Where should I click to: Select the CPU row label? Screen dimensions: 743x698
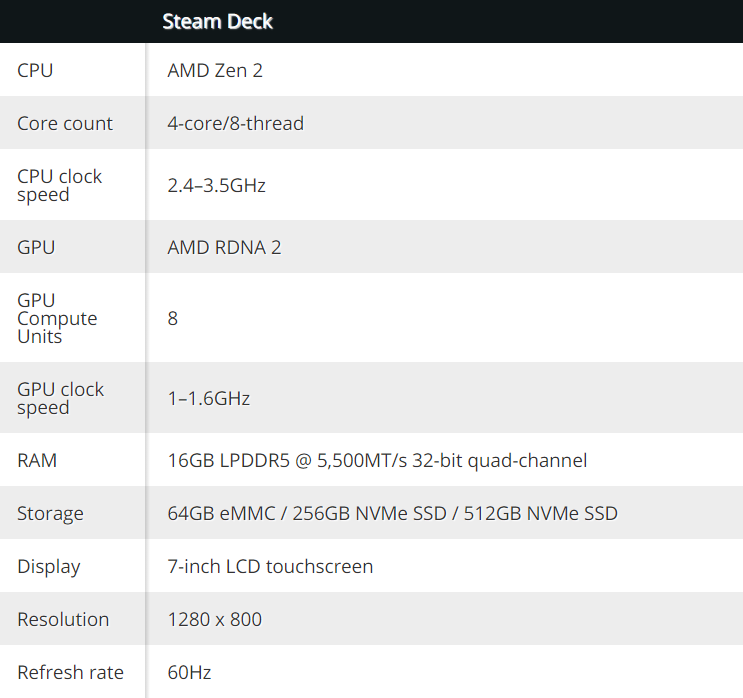[x=35, y=71]
